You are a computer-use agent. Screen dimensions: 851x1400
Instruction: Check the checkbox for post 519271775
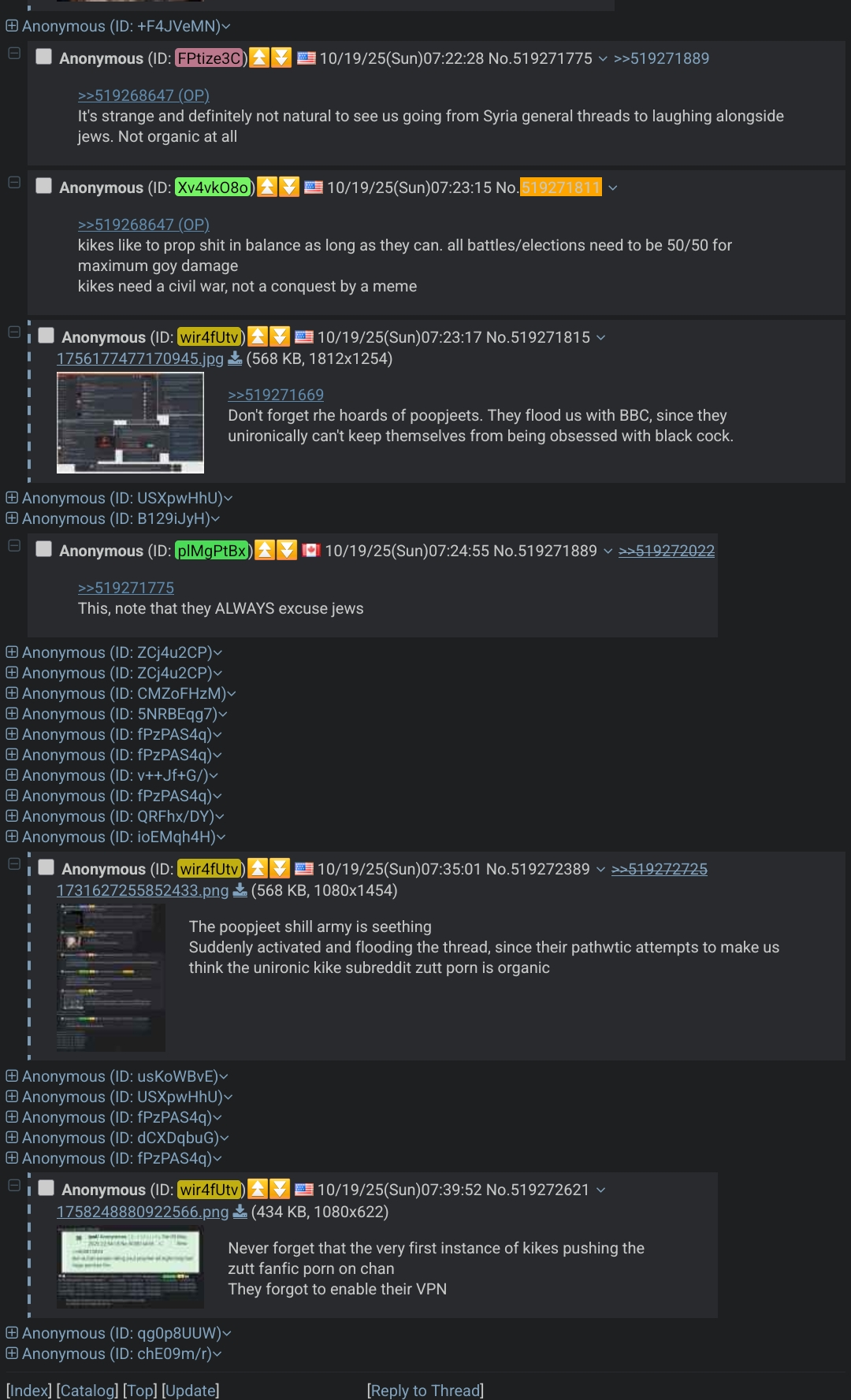coord(44,57)
